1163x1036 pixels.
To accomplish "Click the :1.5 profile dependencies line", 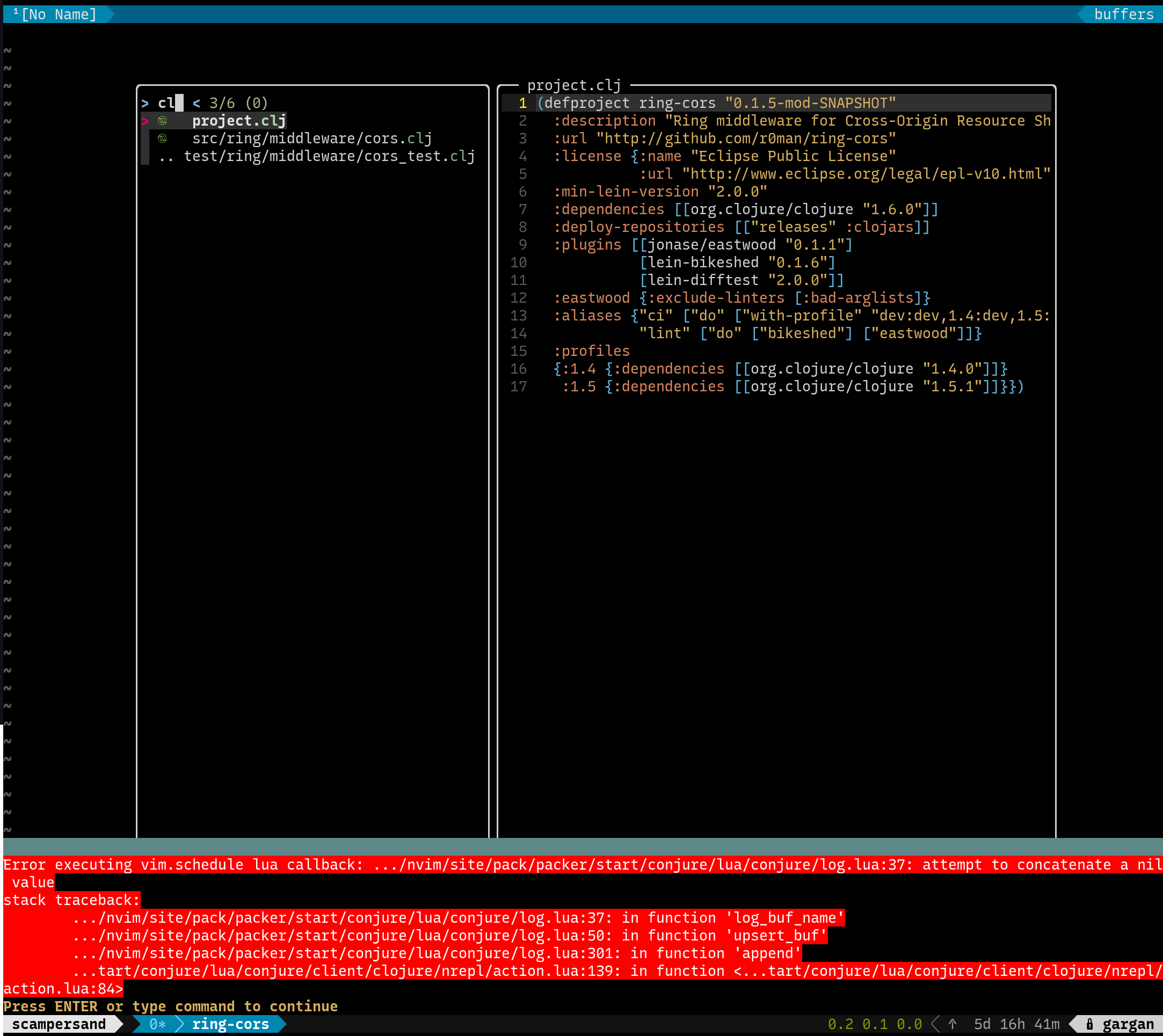I will pos(793,386).
